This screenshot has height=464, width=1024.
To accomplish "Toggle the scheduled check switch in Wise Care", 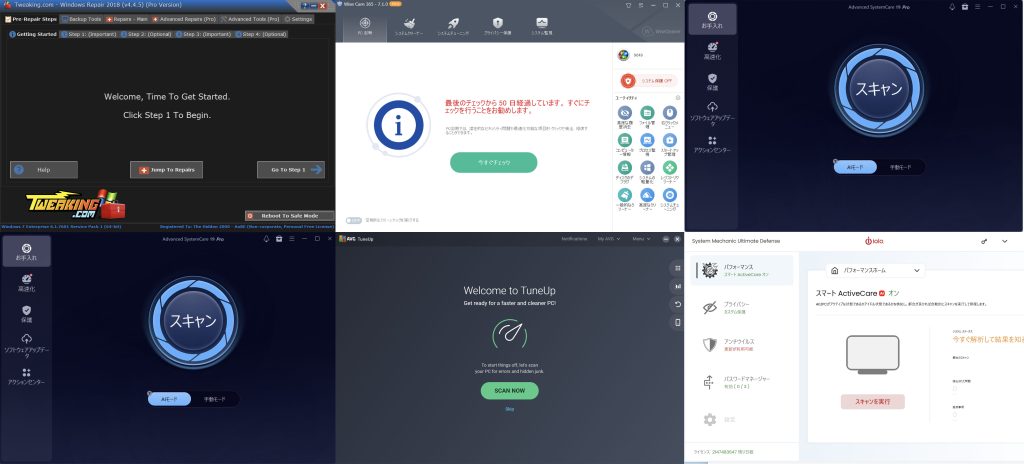I will [x=353, y=220].
